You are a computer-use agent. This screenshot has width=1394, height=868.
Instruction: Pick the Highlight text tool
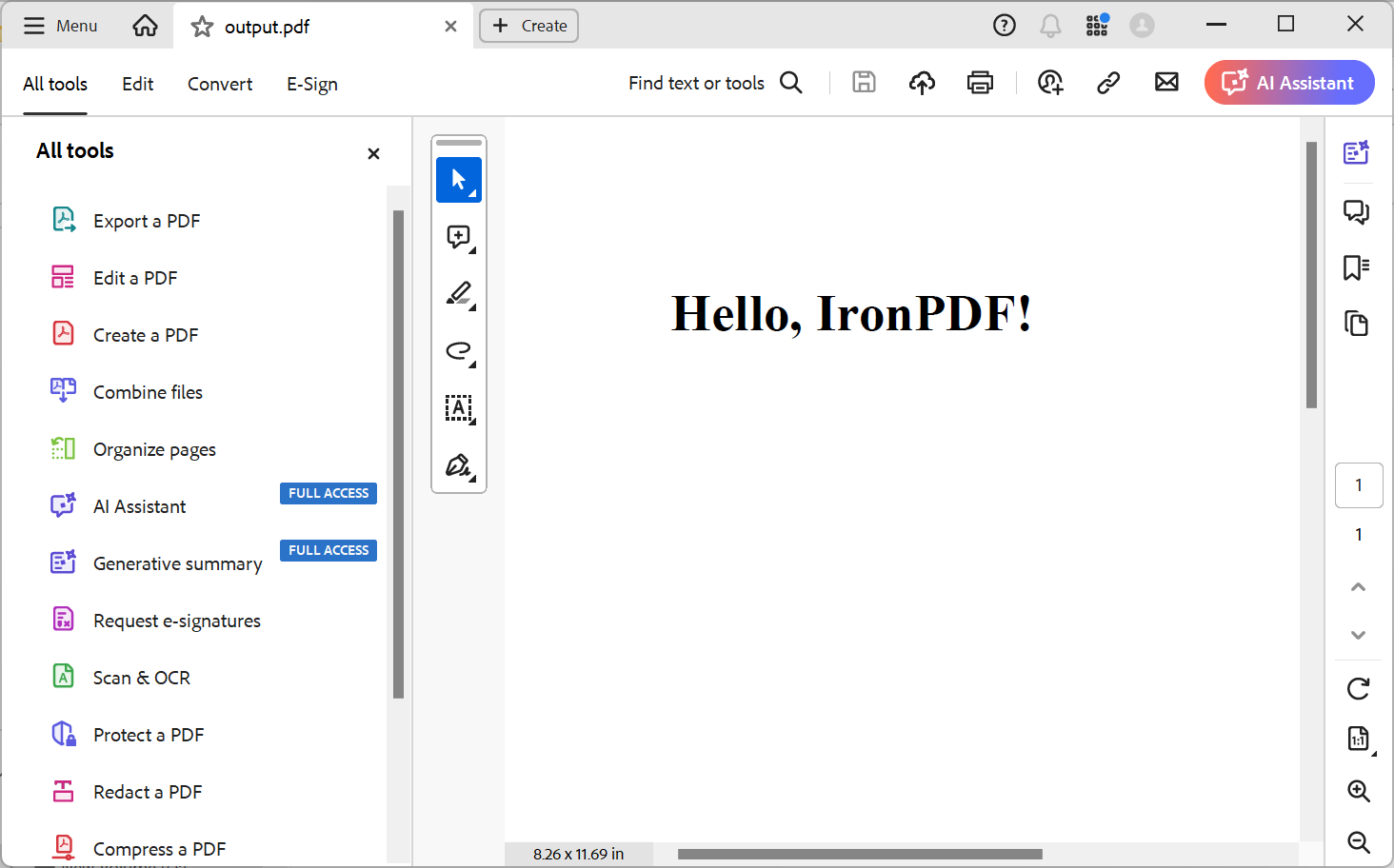(456, 293)
